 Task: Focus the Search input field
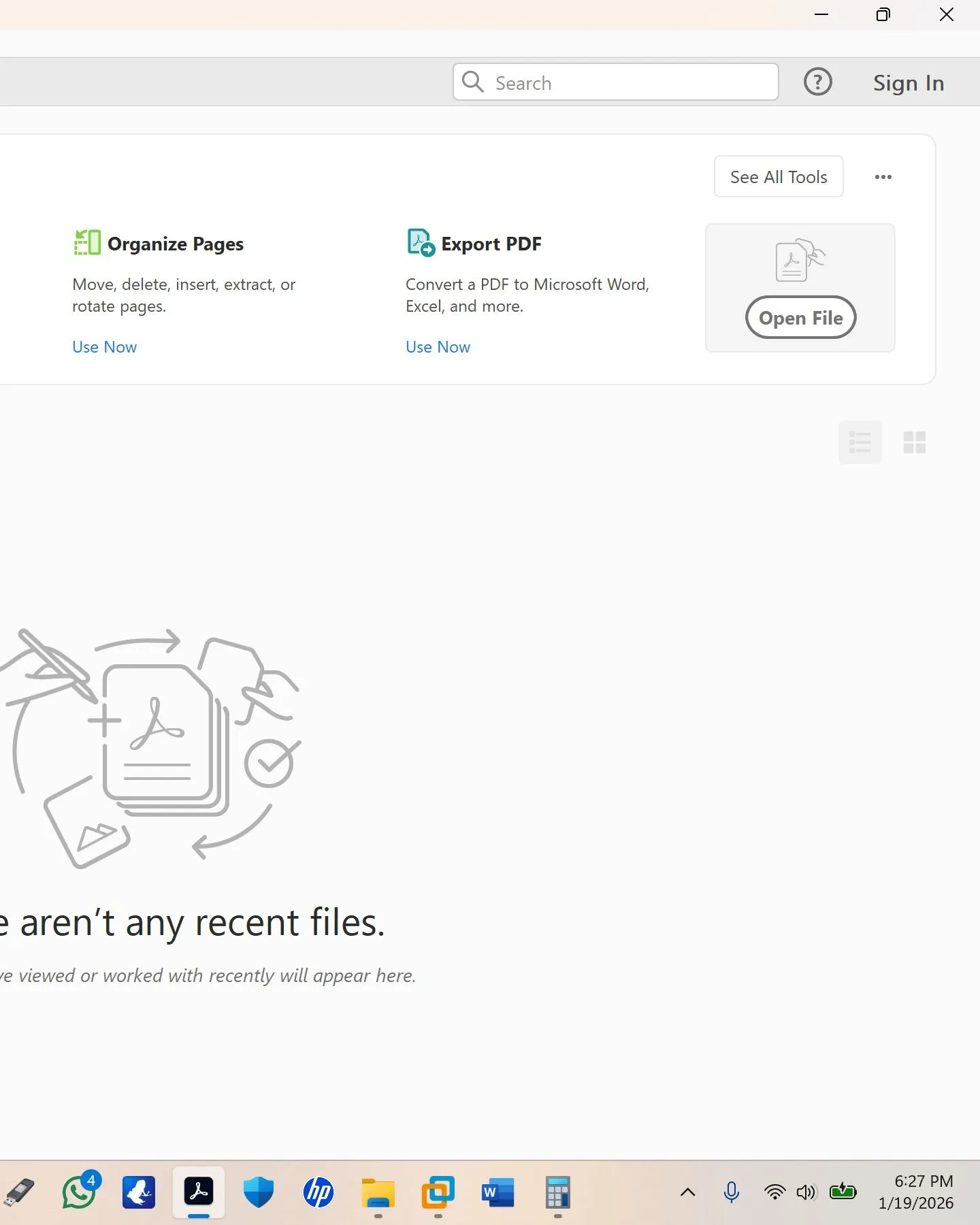[615, 82]
